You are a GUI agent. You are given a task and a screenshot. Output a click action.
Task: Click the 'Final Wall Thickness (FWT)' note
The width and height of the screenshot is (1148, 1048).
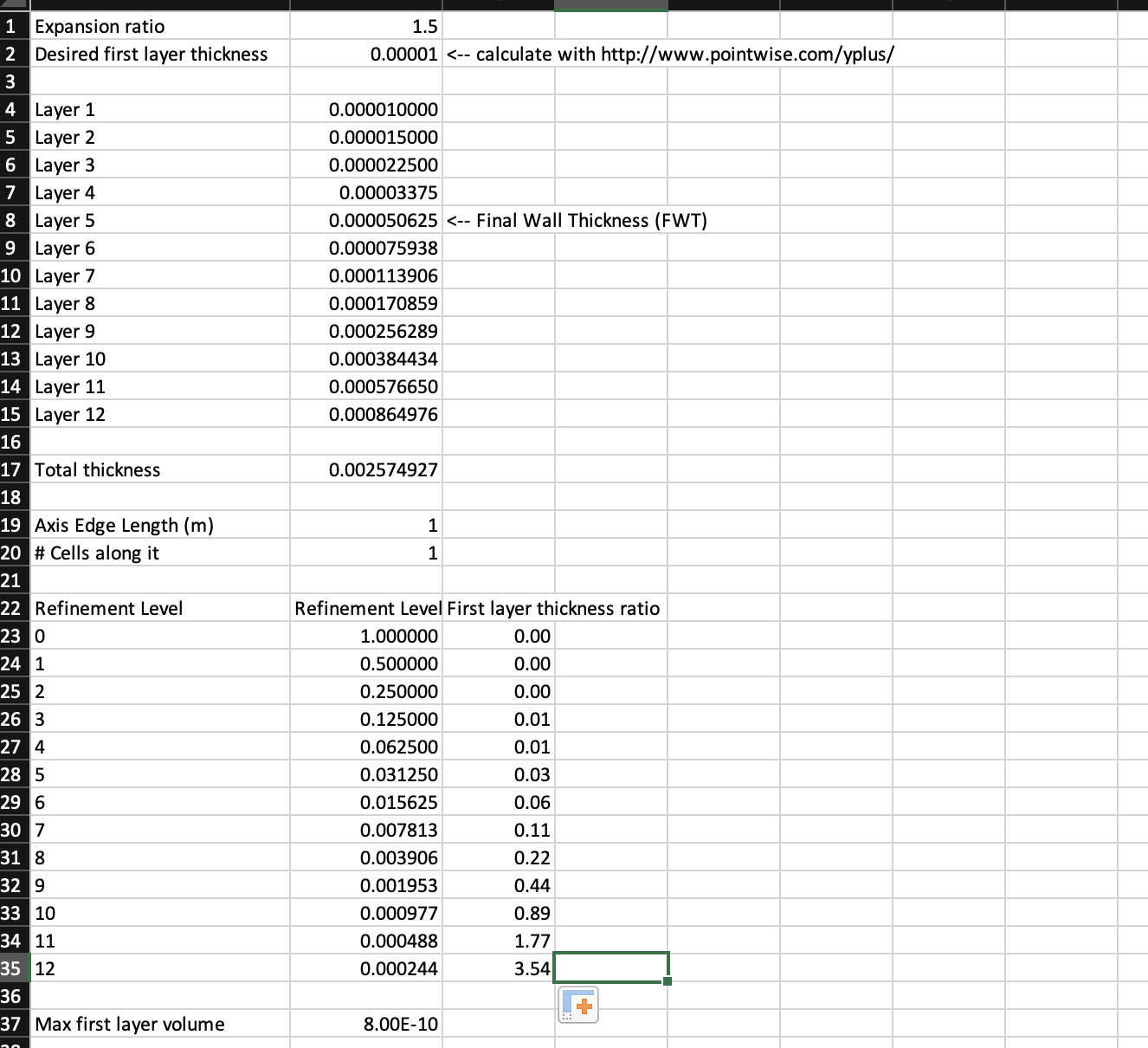pyautogui.click(x=577, y=221)
